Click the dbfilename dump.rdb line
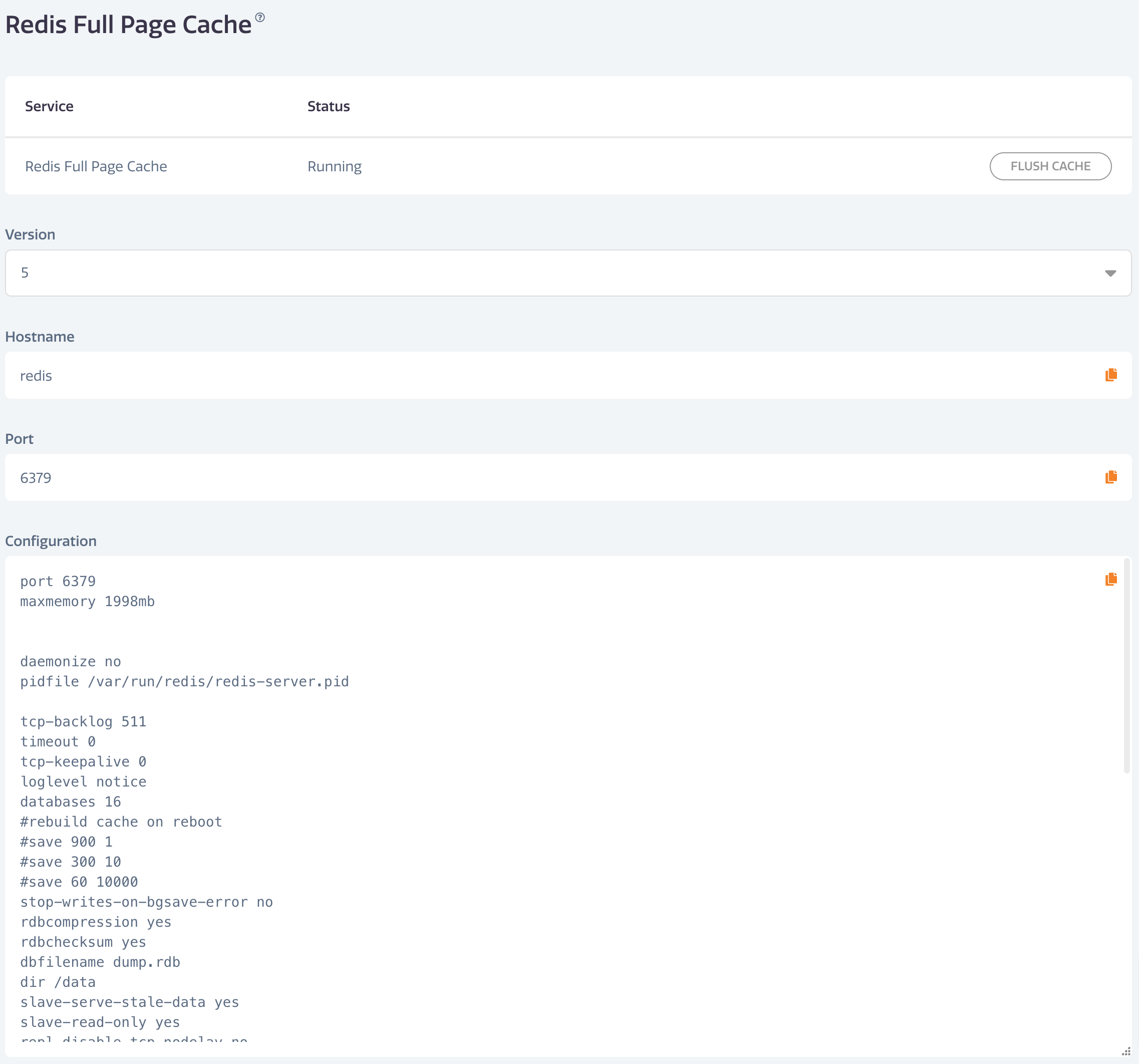 [x=100, y=962]
